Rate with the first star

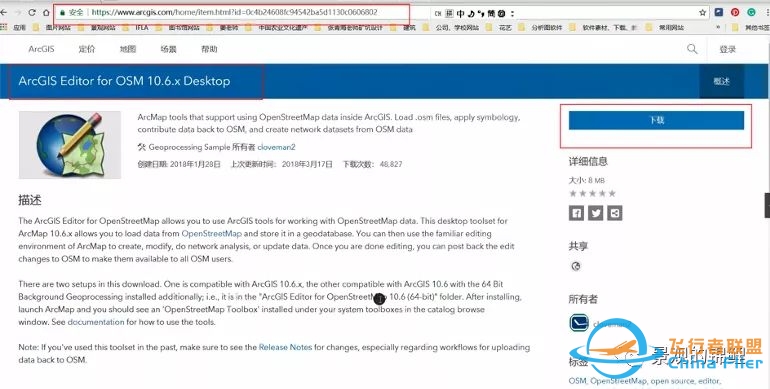pyautogui.click(x=573, y=194)
